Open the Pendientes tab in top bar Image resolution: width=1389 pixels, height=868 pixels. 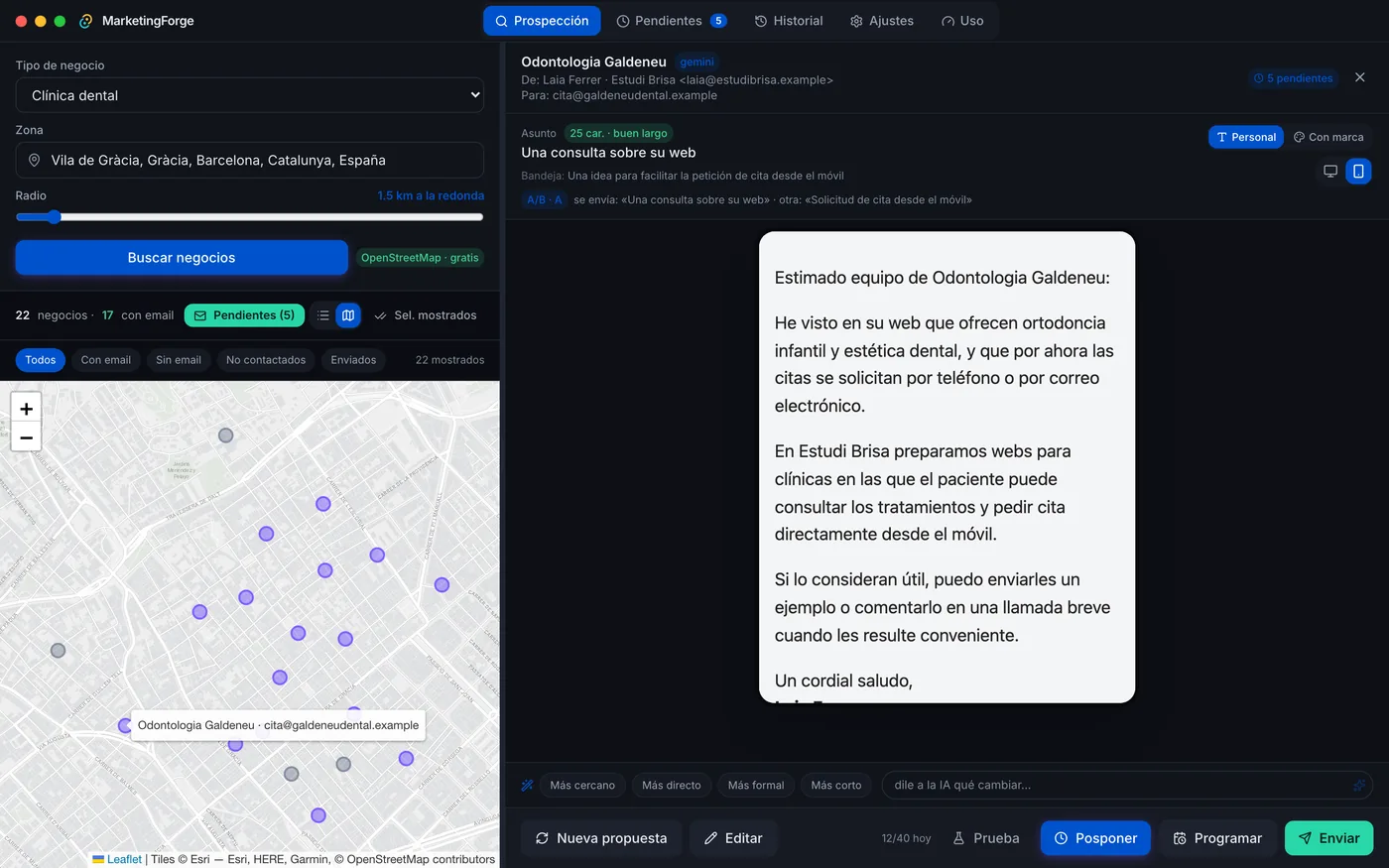pyautogui.click(x=672, y=21)
